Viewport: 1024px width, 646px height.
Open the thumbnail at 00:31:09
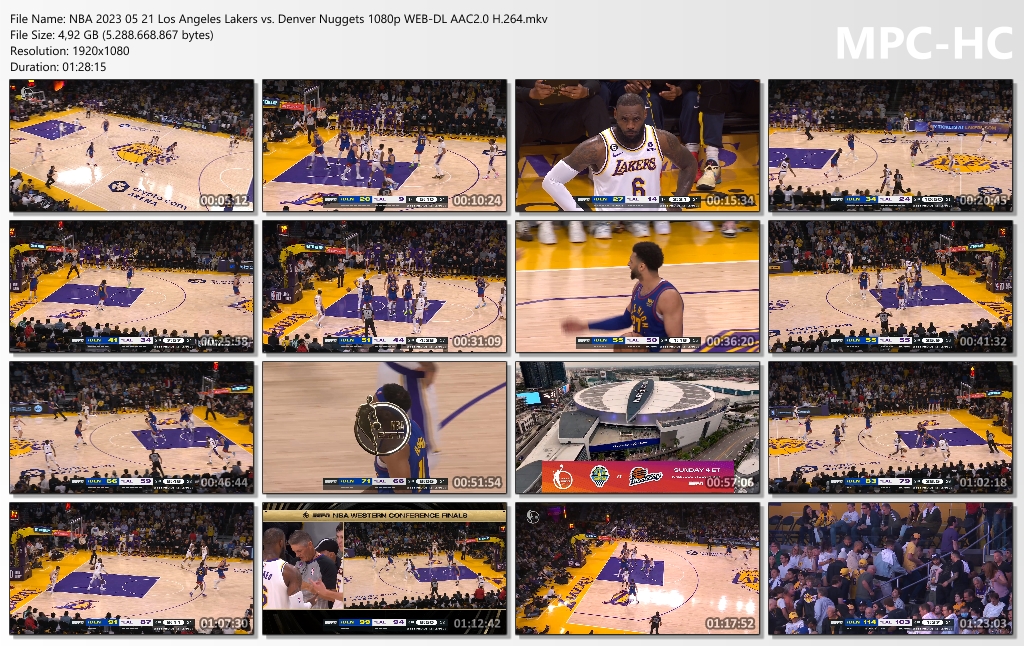click(385, 286)
